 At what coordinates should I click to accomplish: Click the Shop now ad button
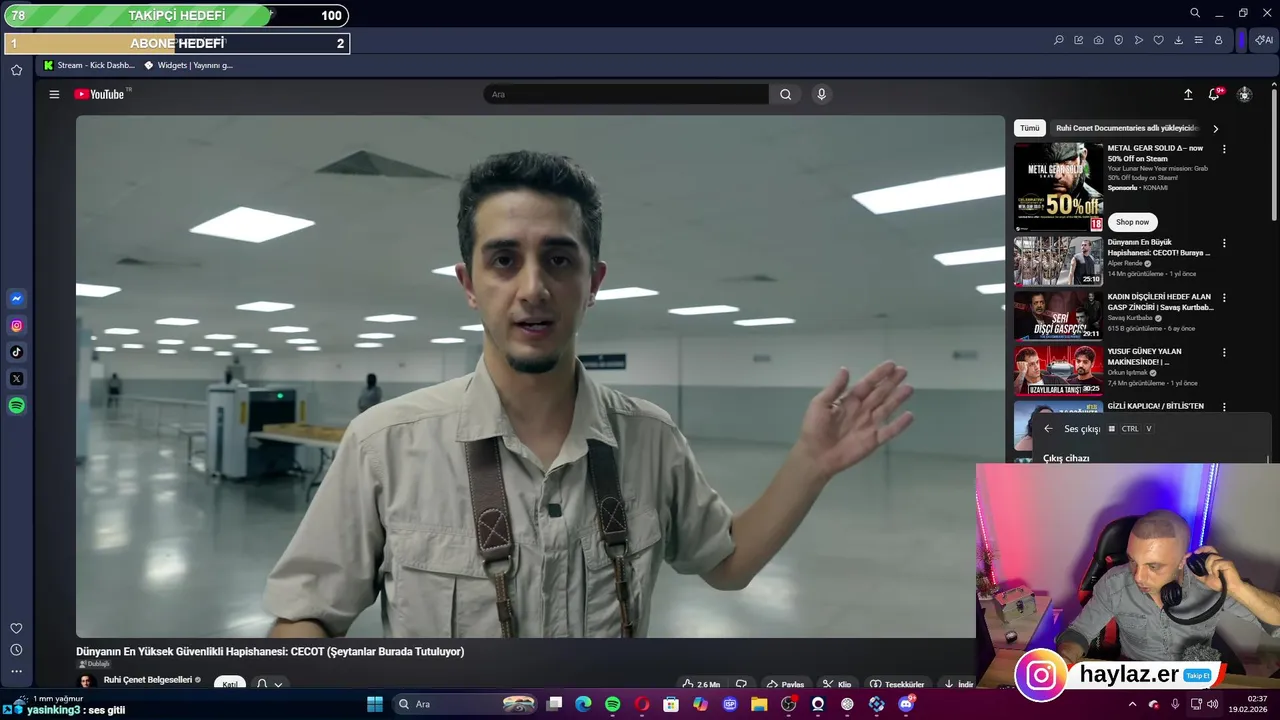pos(1132,222)
